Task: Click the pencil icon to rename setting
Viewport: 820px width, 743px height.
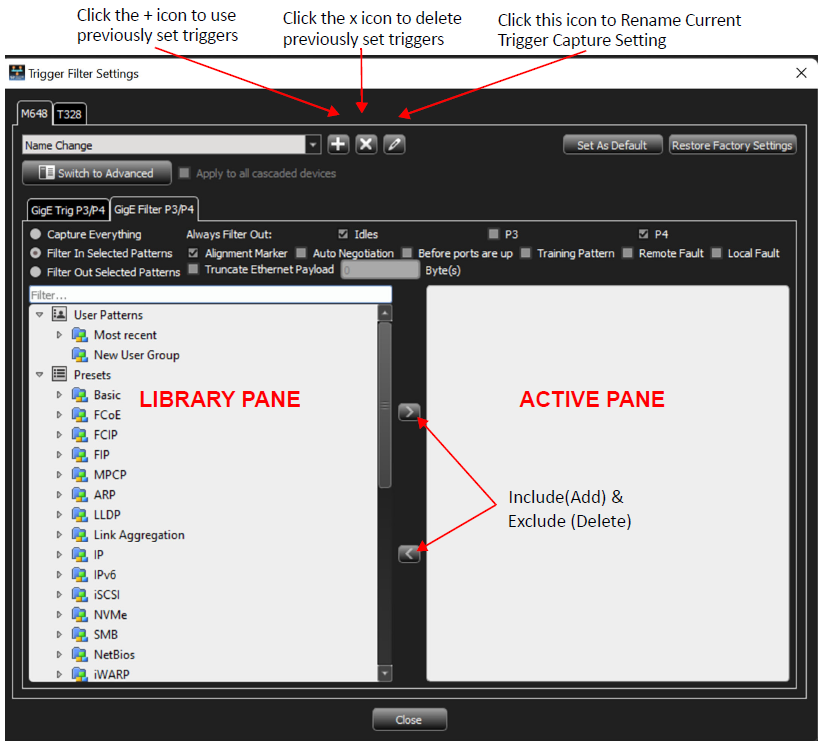Action: [394, 144]
